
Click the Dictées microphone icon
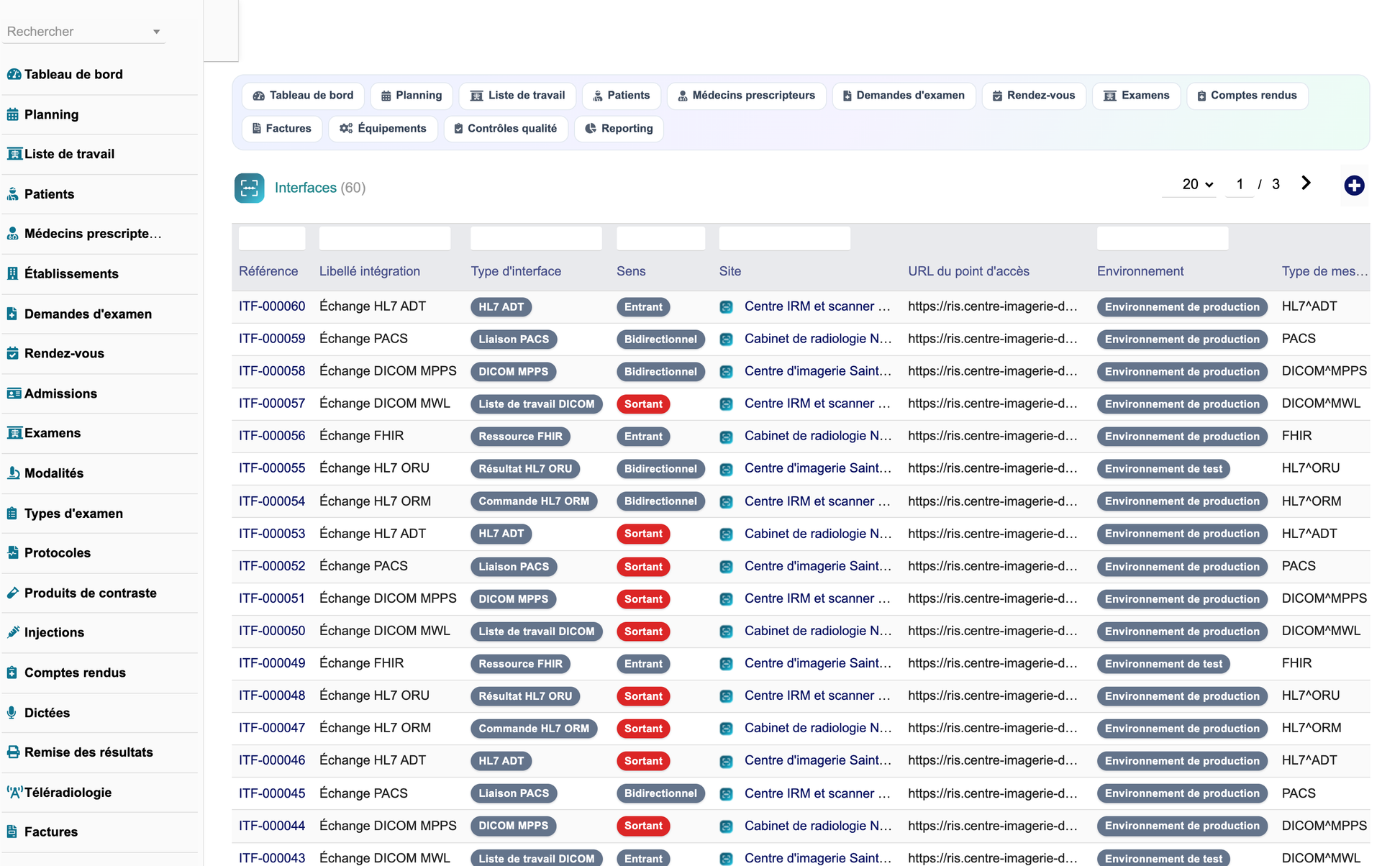12,713
